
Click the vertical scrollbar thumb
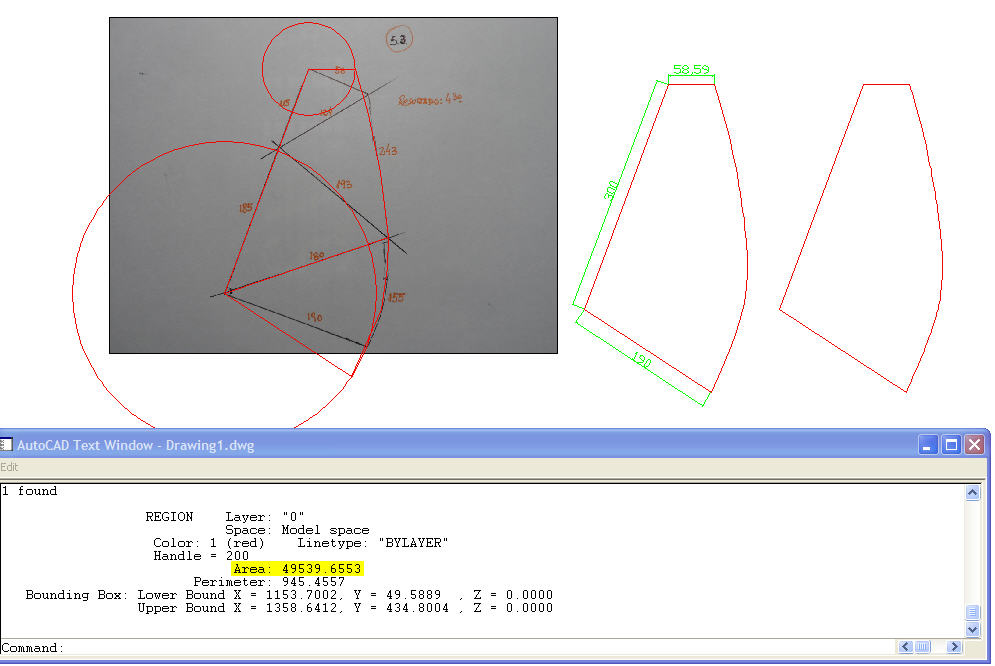[x=972, y=612]
